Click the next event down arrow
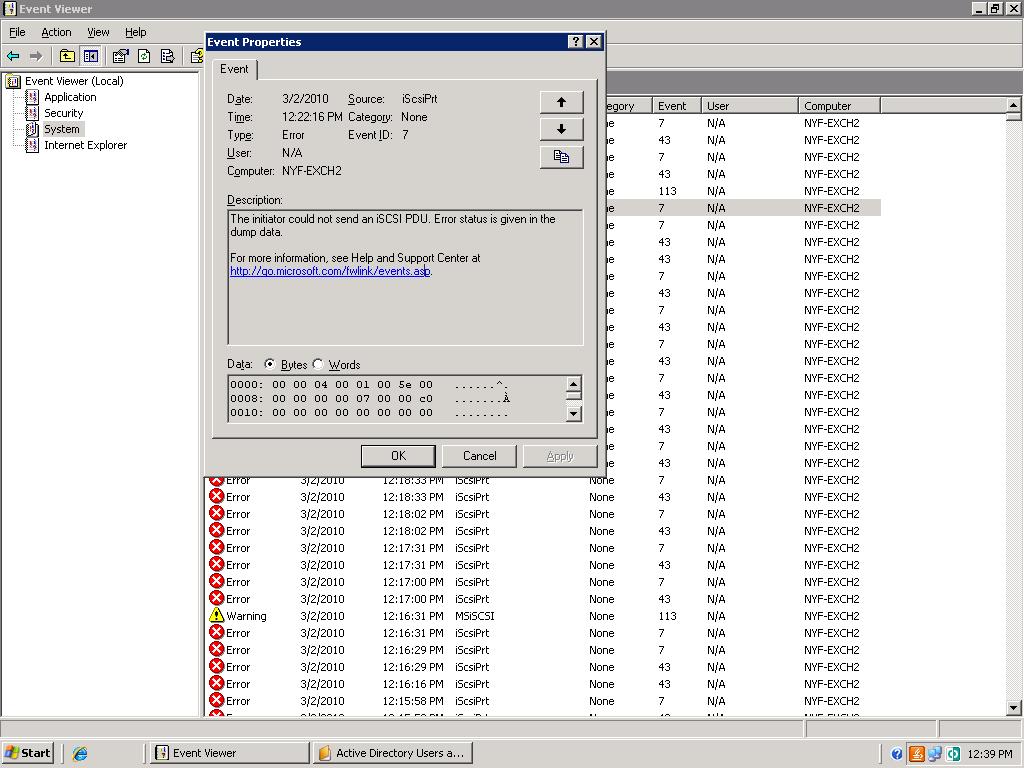Screen dimensions: 1024x768 click(561, 128)
